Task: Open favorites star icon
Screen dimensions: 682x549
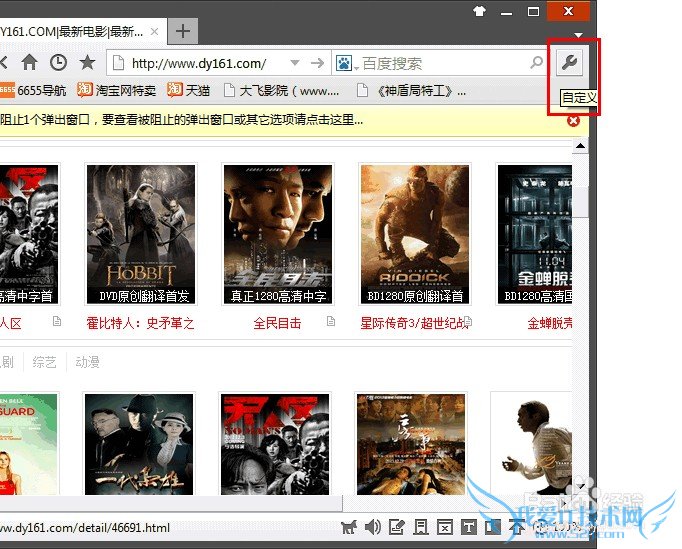Action: click(87, 63)
